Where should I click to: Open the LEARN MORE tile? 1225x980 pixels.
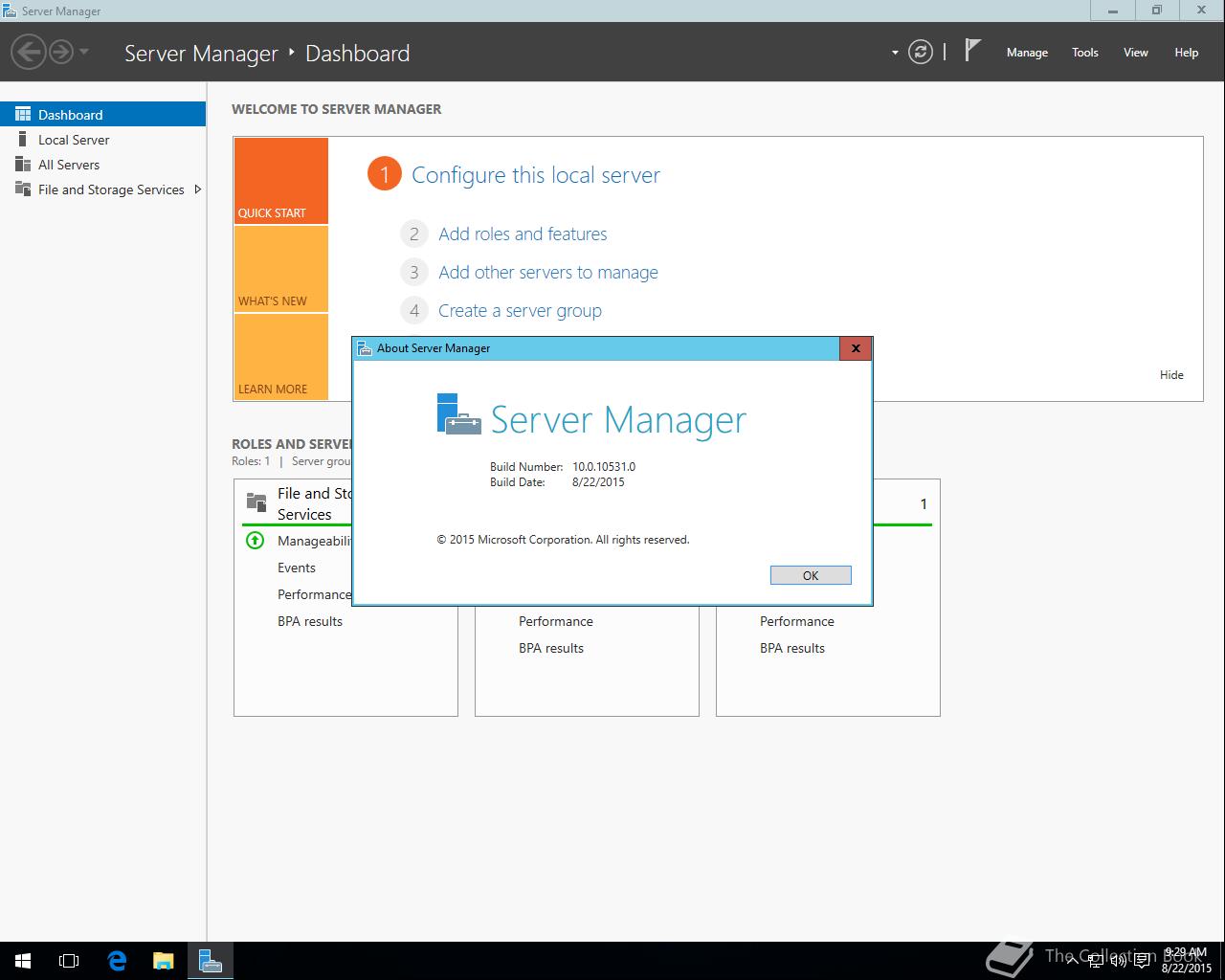pos(281,357)
